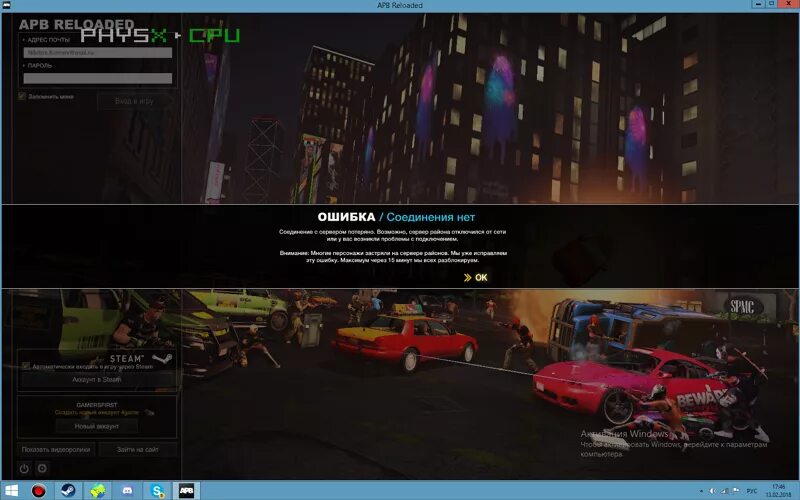Image resolution: width=800 pixels, height=500 pixels.
Task: Toggle the remember me checkbox
Action: pyautogui.click(x=22, y=96)
